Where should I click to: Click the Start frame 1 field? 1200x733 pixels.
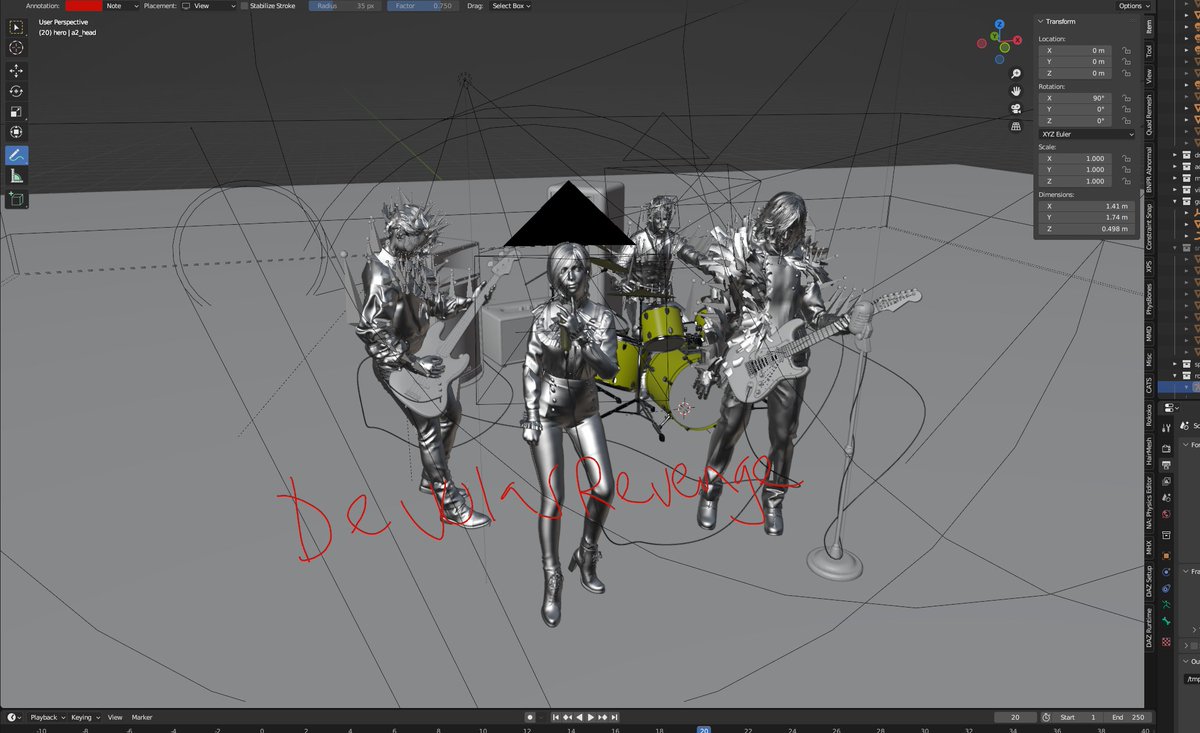[1078, 717]
